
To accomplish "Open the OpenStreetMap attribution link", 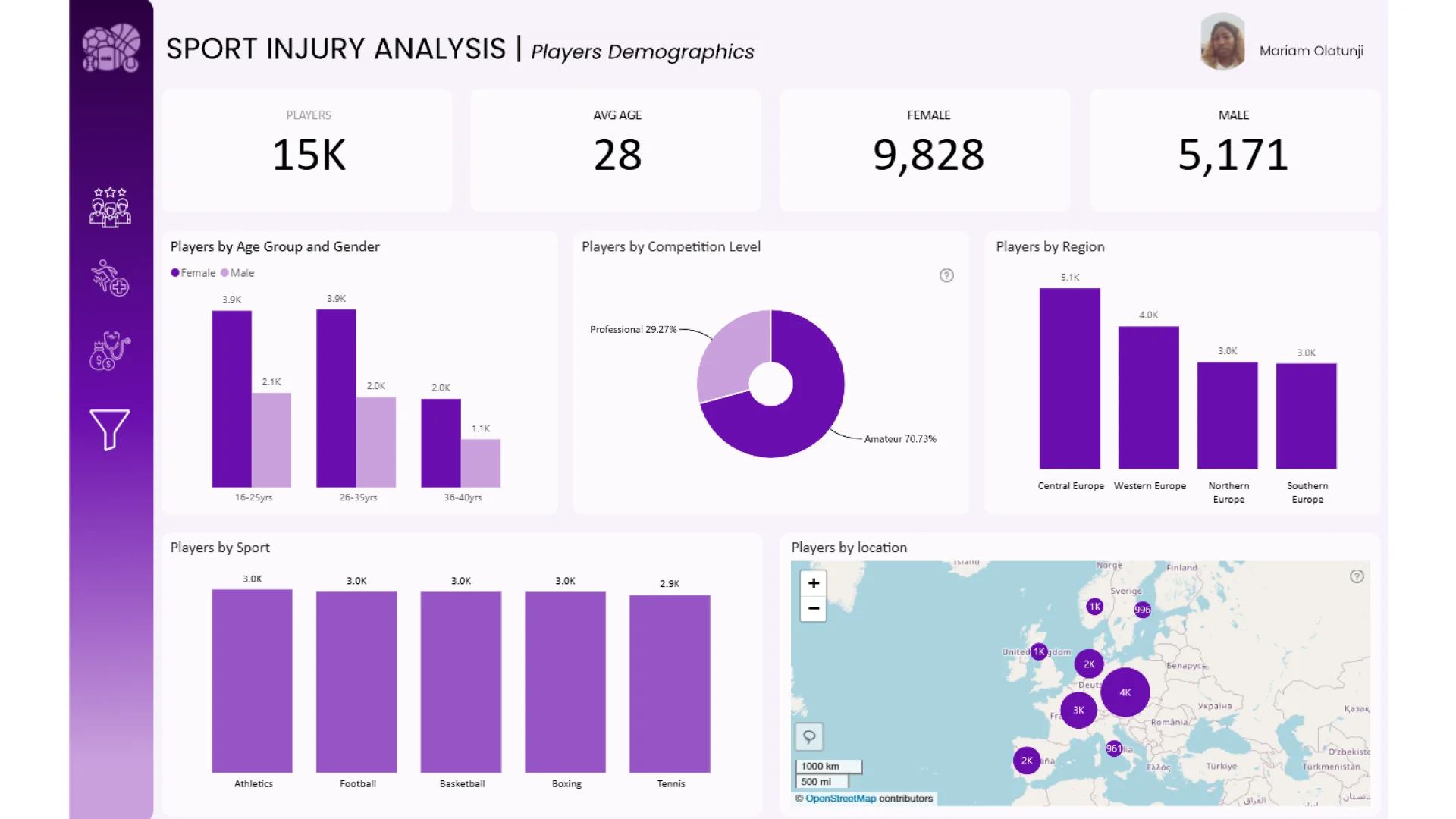I will click(840, 799).
